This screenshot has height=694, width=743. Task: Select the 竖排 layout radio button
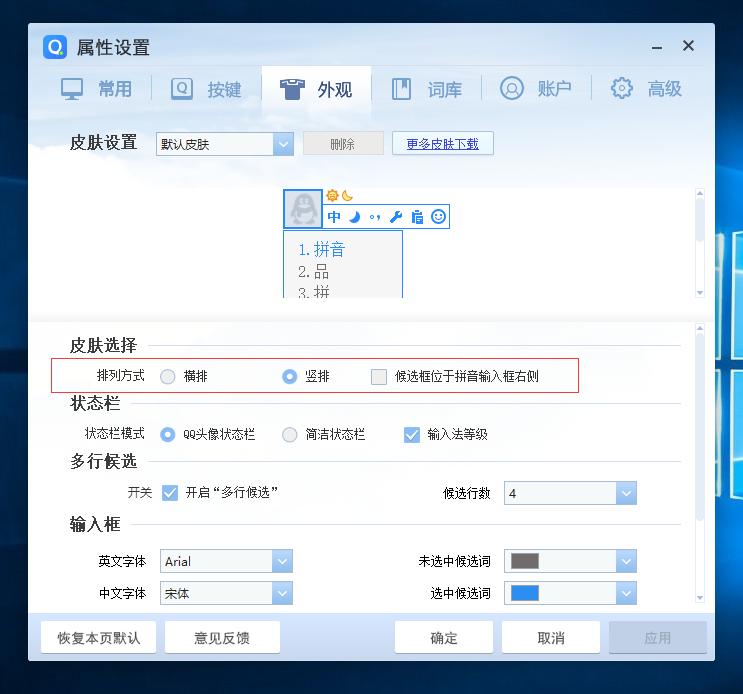coord(290,377)
